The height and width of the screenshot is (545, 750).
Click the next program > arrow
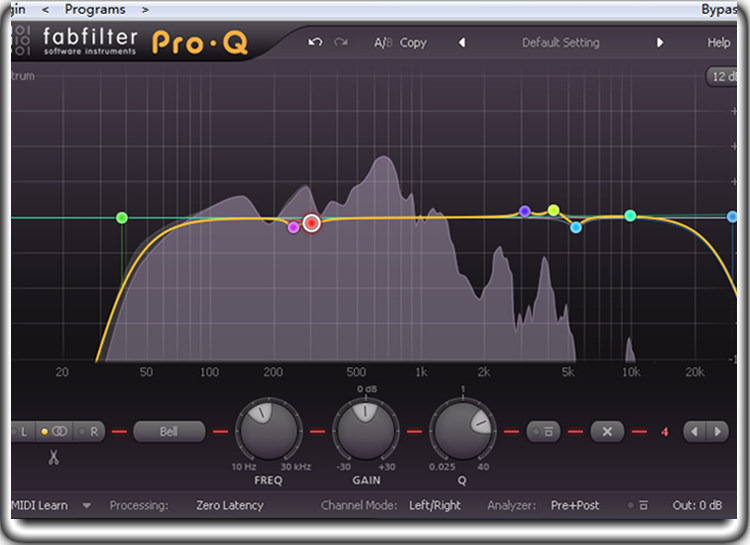(145, 10)
